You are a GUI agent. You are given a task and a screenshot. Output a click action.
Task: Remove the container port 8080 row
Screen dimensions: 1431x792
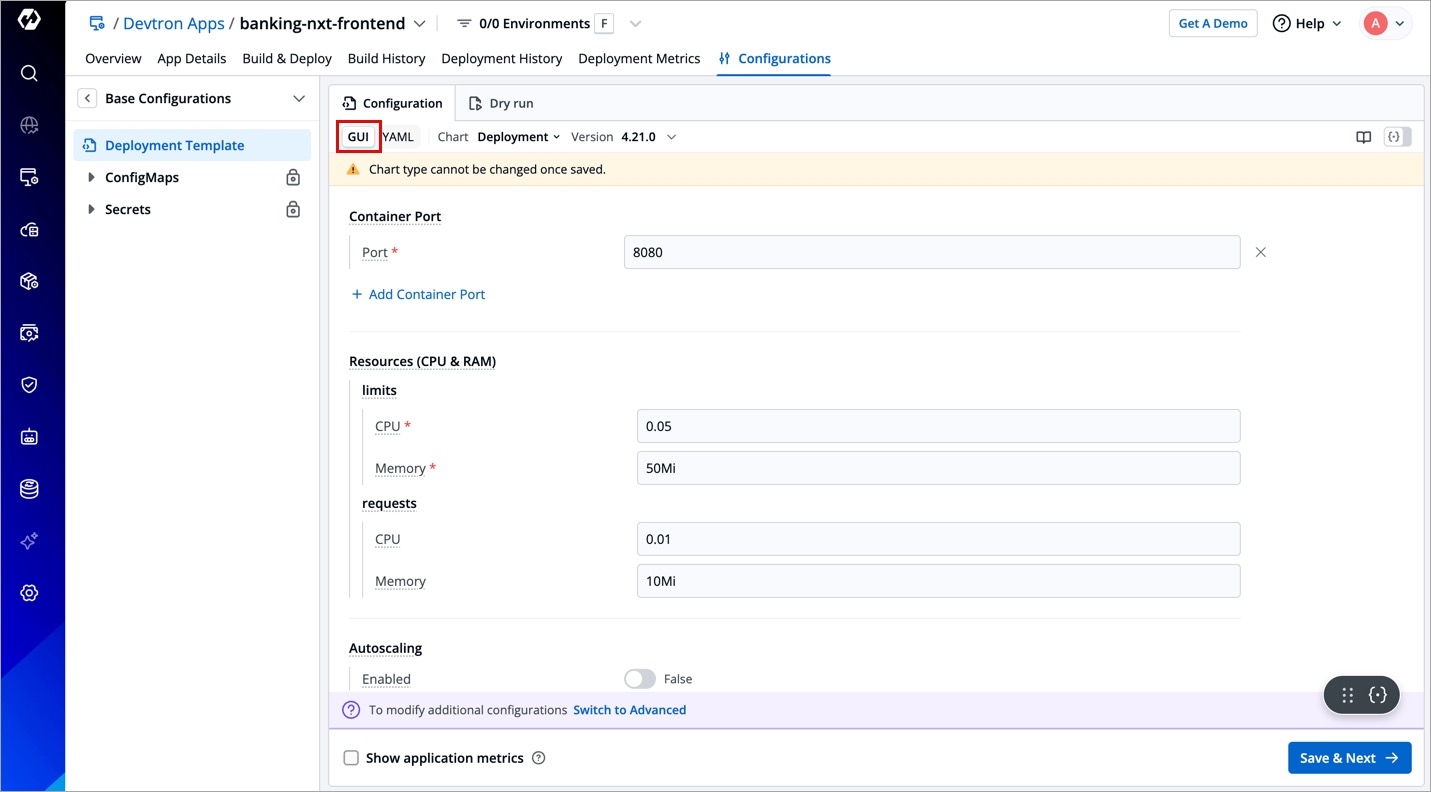(1260, 252)
